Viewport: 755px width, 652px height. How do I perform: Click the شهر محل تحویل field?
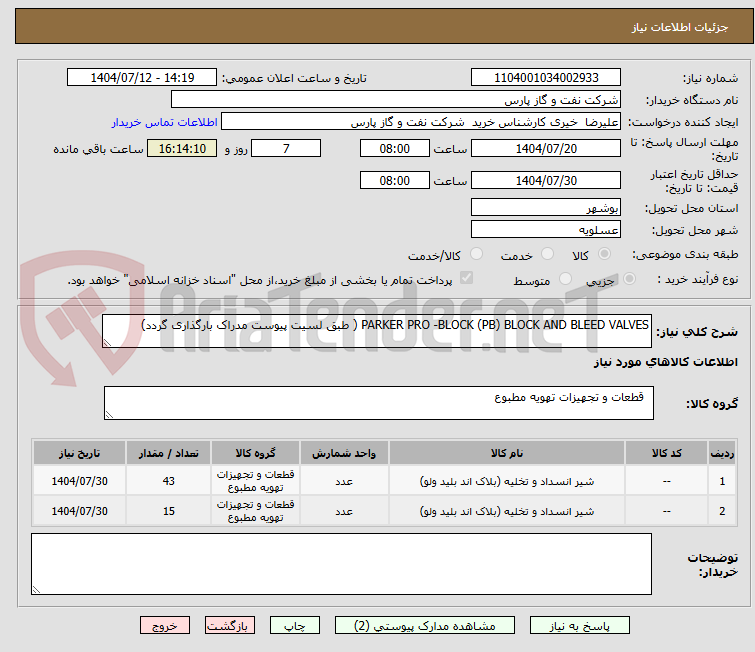(545, 230)
